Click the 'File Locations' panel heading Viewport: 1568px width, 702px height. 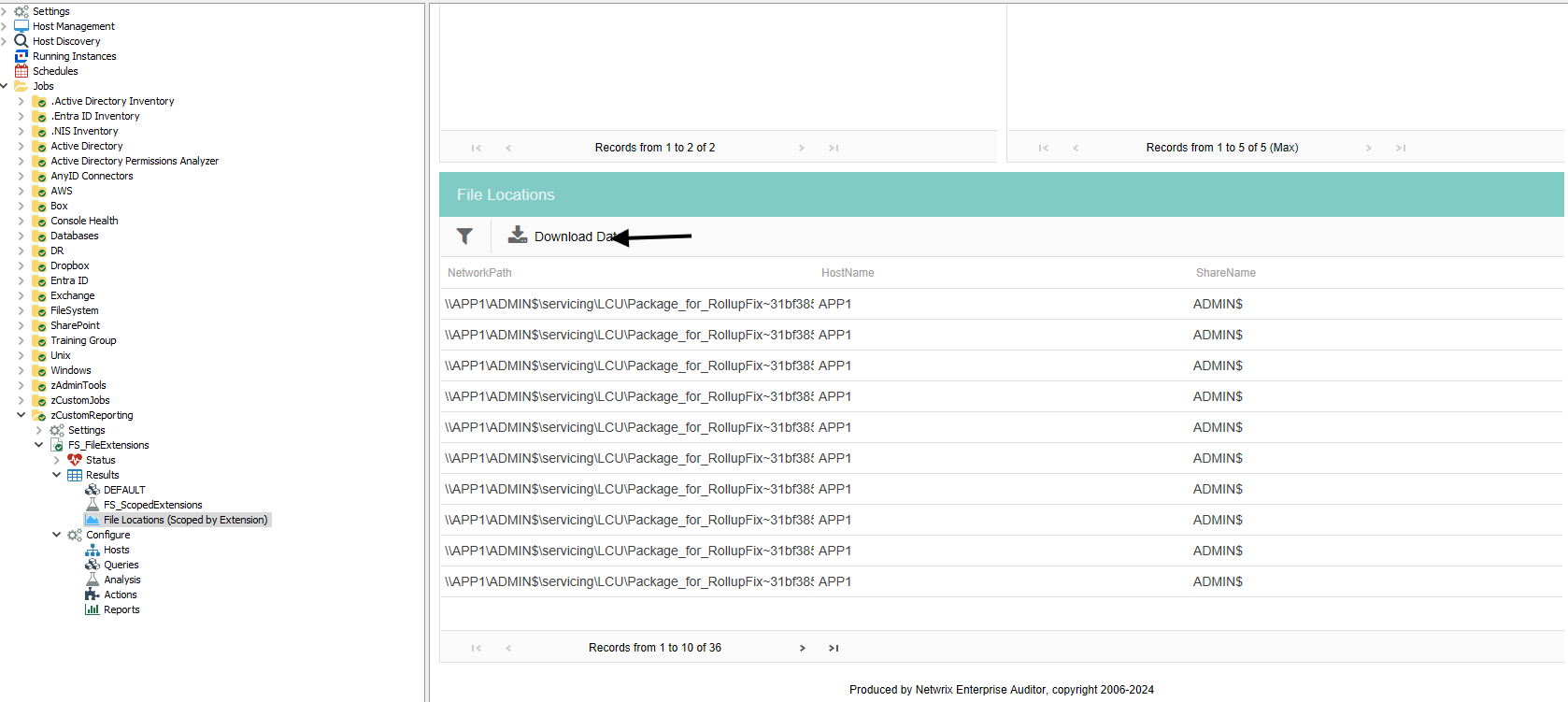[506, 194]
